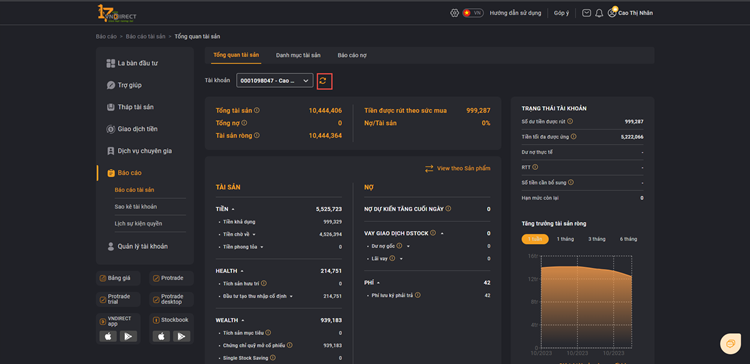Open Lịch sự kiện quyền submenu item
This screenshot has width=750, height=364.
click(x=138, y=223)
